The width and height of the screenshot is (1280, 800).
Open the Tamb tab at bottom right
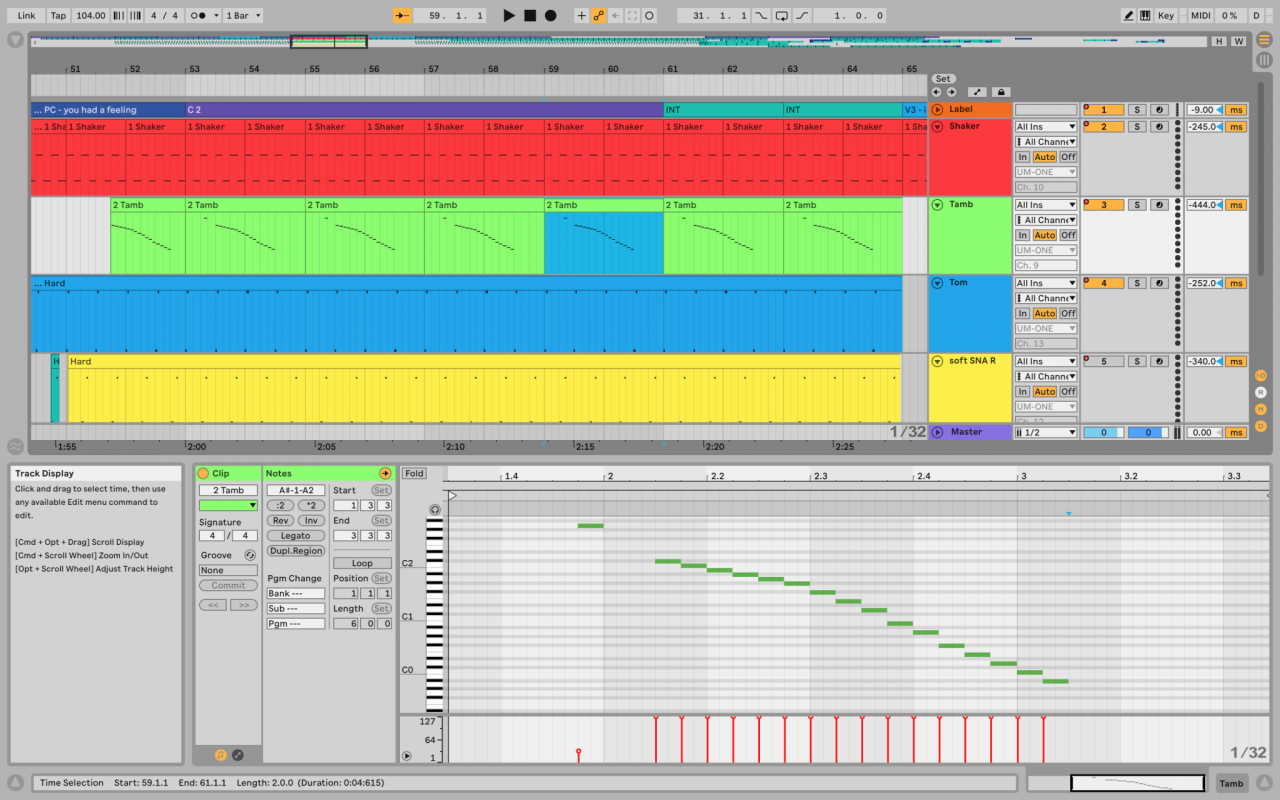pyautogui.click(x=1231, y=783)
